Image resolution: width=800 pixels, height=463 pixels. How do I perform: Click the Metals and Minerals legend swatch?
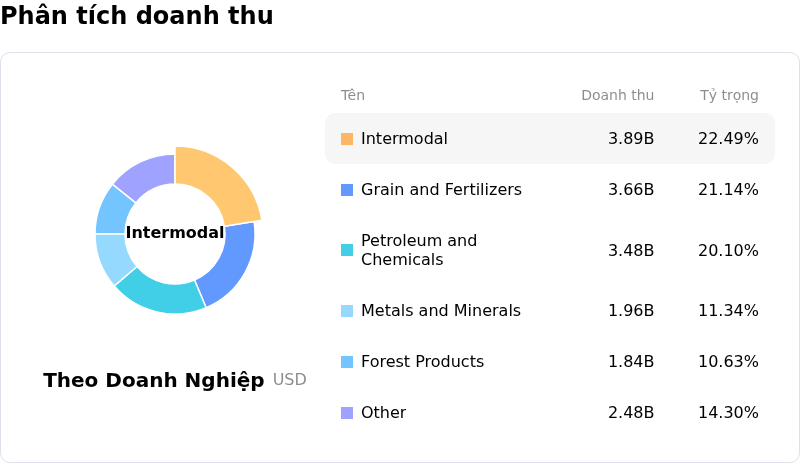pos(347,311)
